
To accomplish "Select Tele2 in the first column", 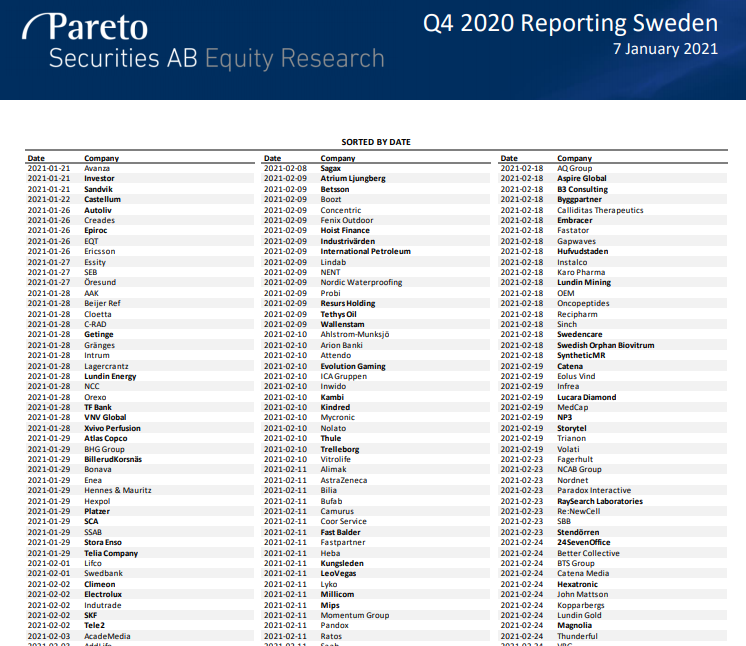I will pos(95,625).
